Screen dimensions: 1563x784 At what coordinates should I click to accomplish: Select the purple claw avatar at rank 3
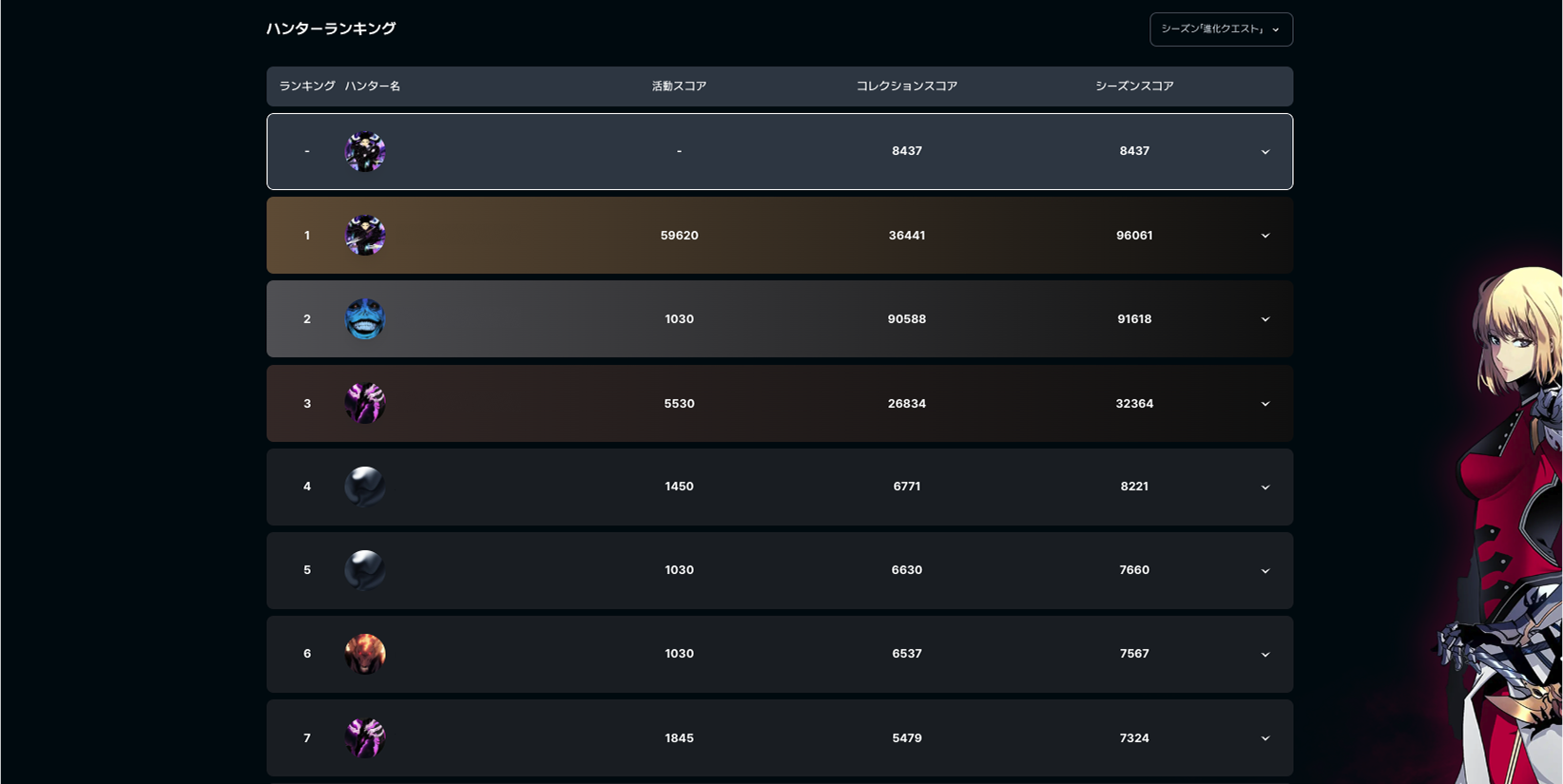pyautogui.click(x=365, y=403)
